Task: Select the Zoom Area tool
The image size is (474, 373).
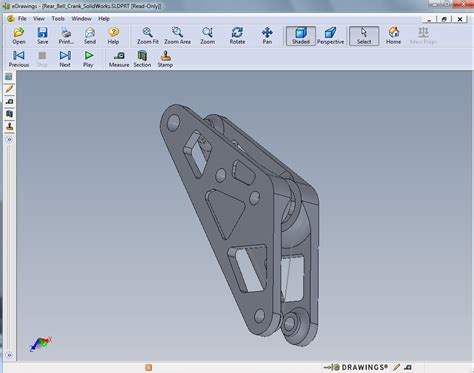Action: [177, 36]
